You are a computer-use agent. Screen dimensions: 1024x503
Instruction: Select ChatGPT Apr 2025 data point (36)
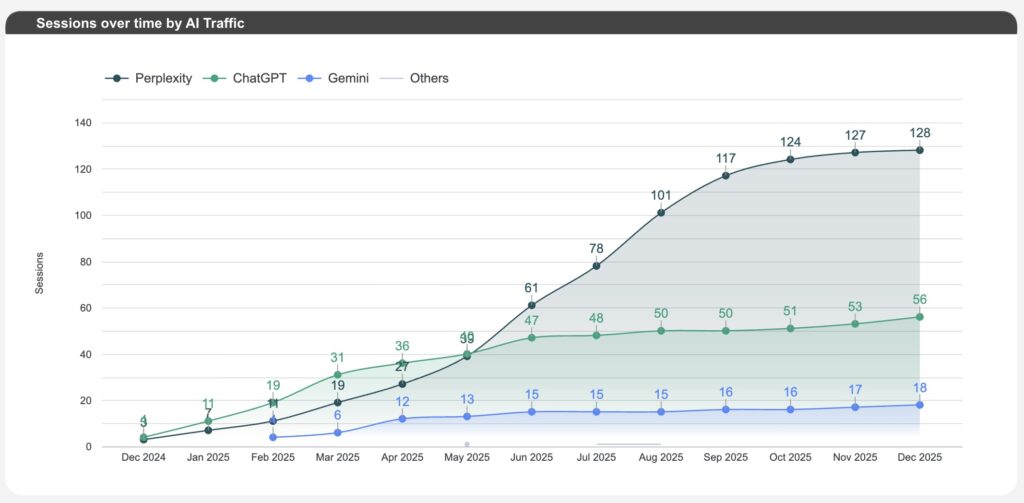[x=402, y=363]
